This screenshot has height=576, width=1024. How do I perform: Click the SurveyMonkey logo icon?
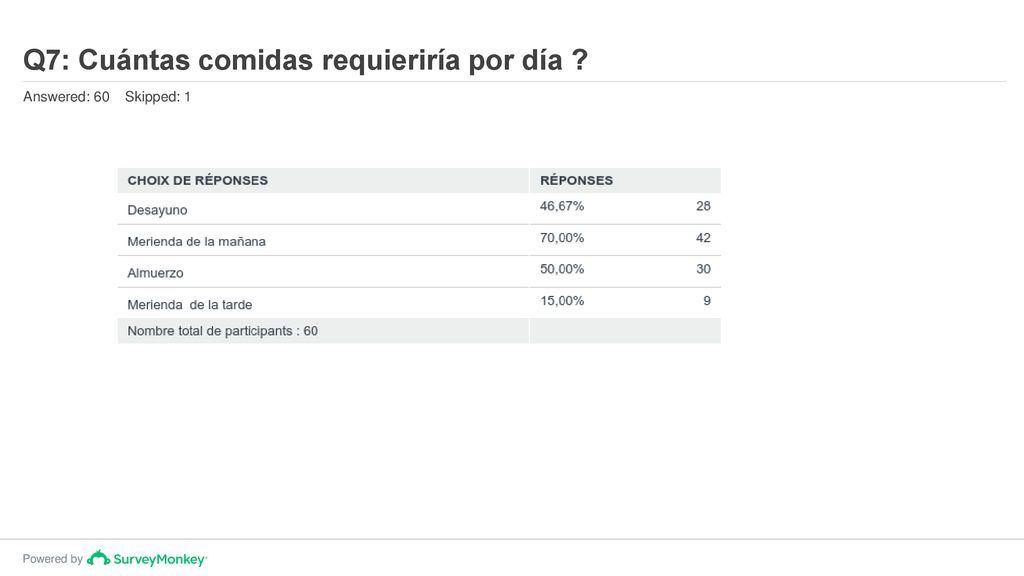pyautogui.click(x=99, y=558)
